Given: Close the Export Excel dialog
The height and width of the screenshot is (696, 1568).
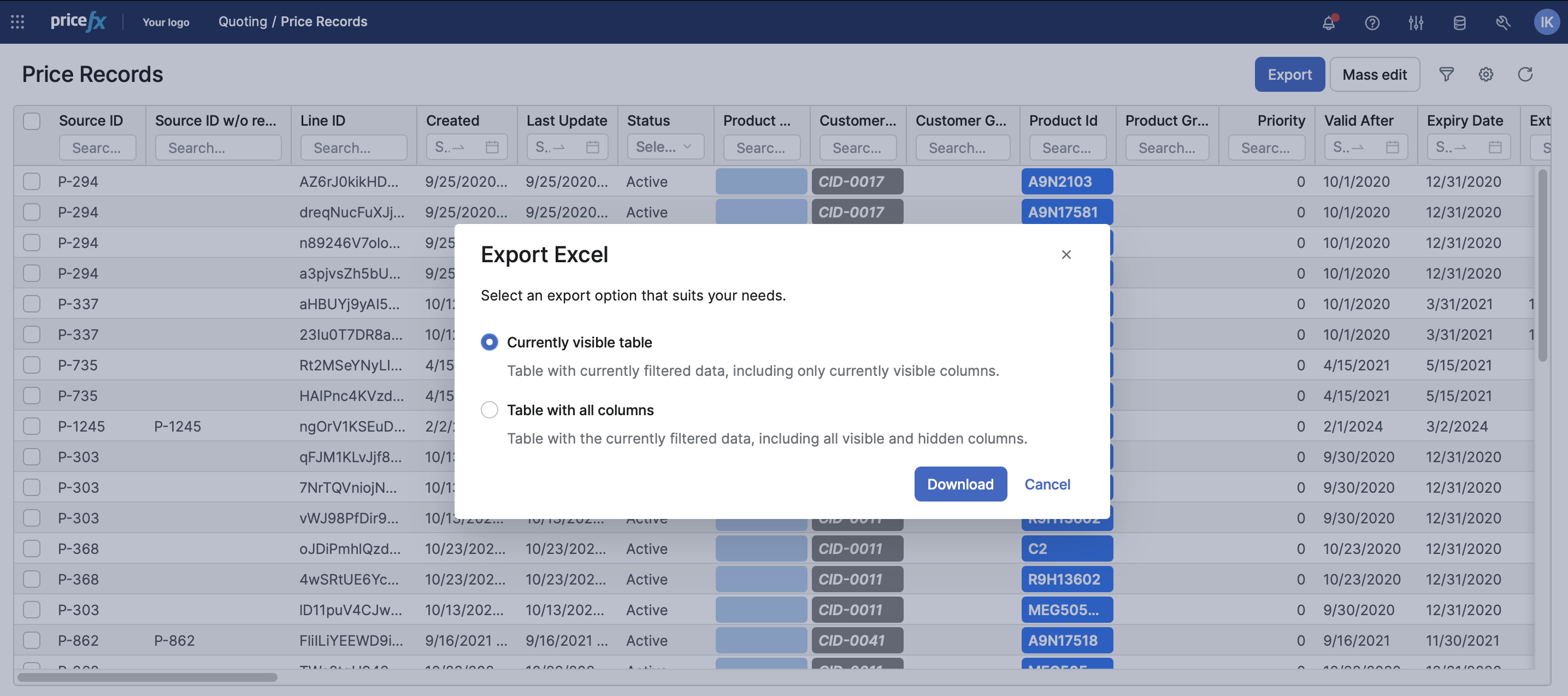Looking at the screenshot, I should click(1066, 255).
